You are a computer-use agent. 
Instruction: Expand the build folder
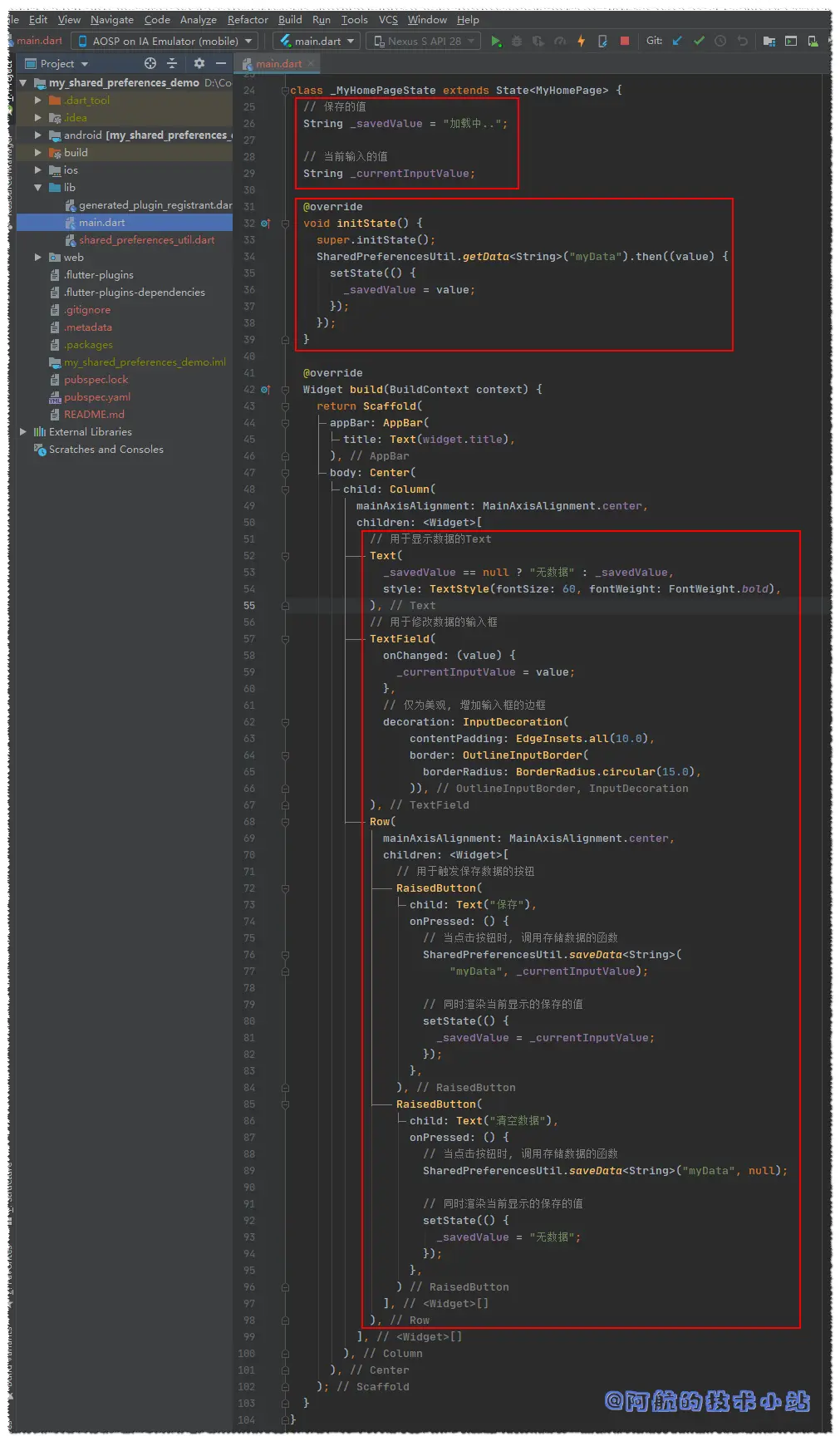click(37, 153)
